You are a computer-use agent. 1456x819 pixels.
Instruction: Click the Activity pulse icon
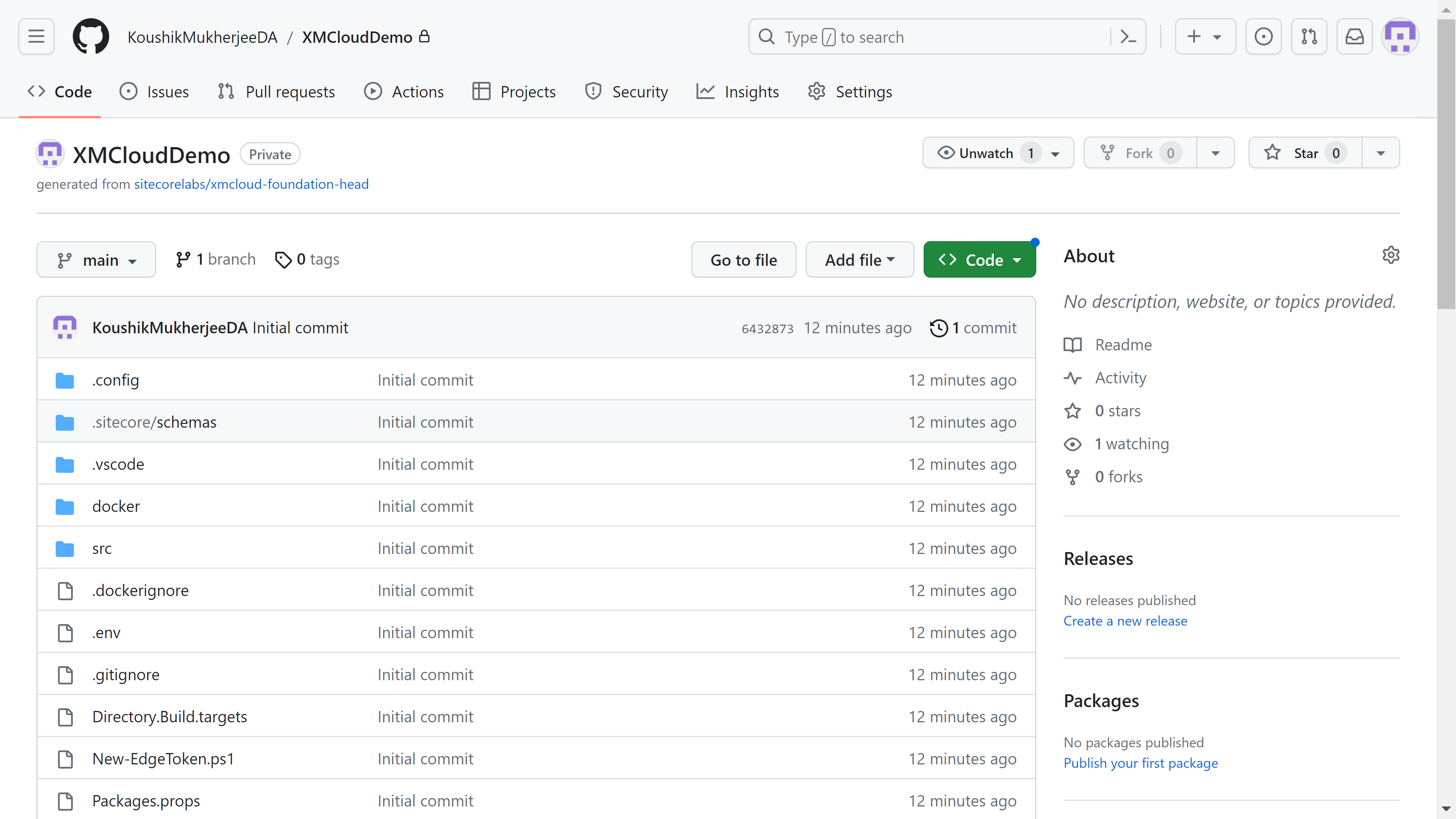[x=1072, y=378]
